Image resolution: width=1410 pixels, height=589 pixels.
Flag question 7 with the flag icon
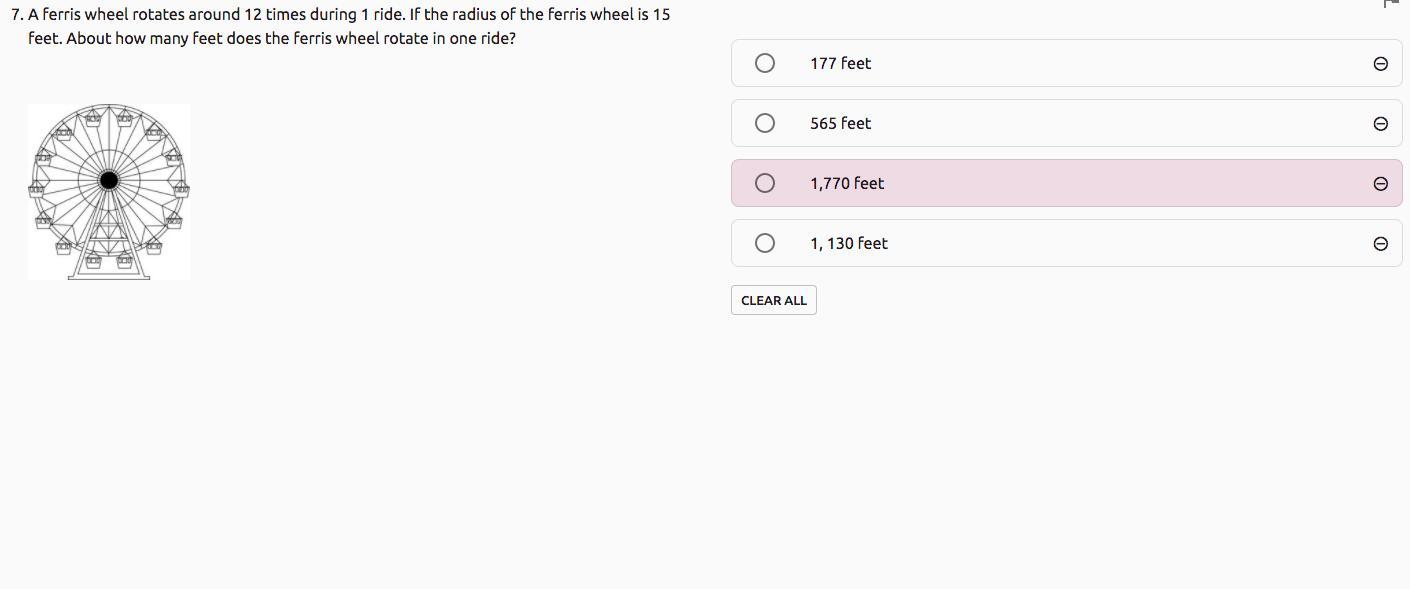1391,3
